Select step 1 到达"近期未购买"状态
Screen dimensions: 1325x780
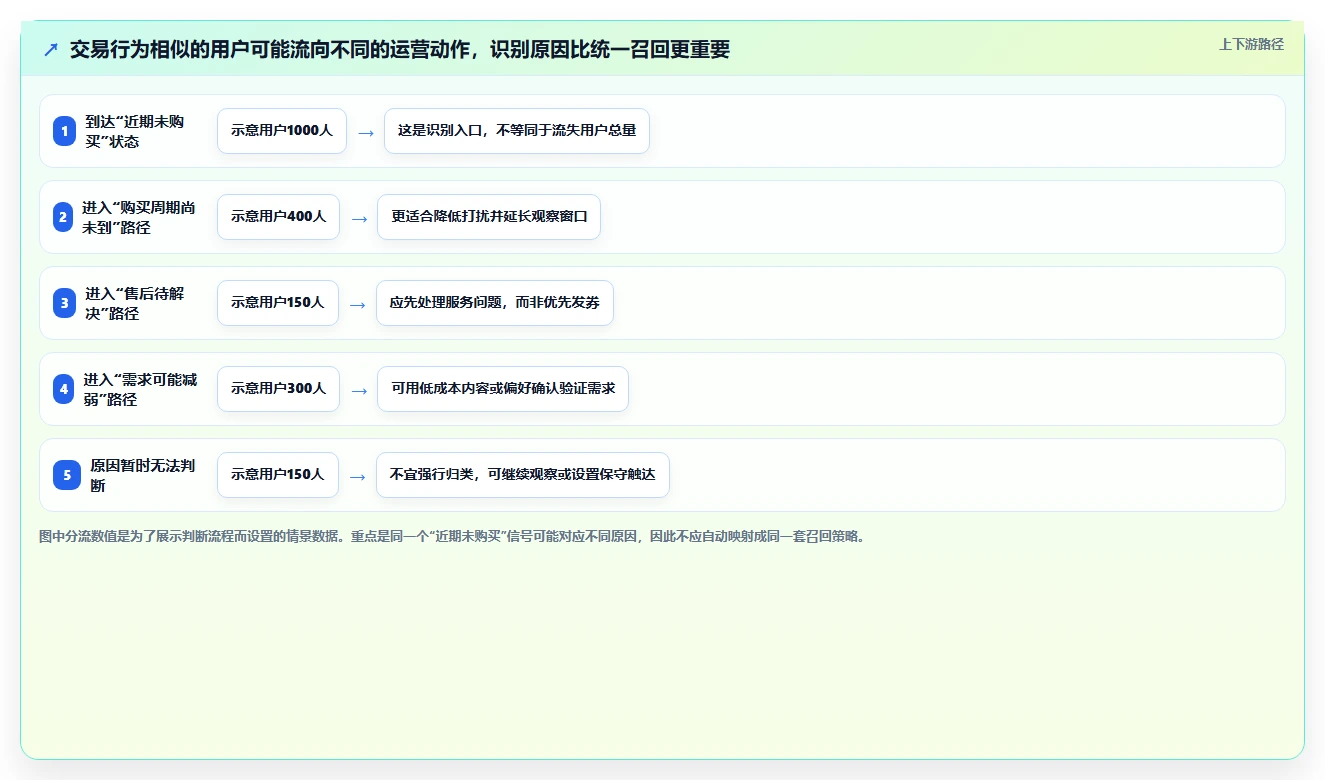tap(662, 131)
